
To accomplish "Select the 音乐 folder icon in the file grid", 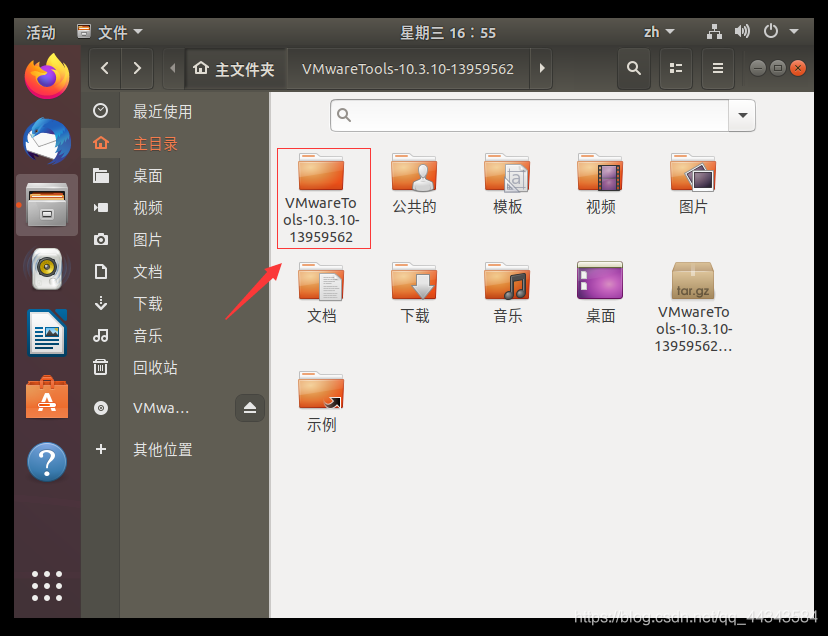I will (507, 293).
